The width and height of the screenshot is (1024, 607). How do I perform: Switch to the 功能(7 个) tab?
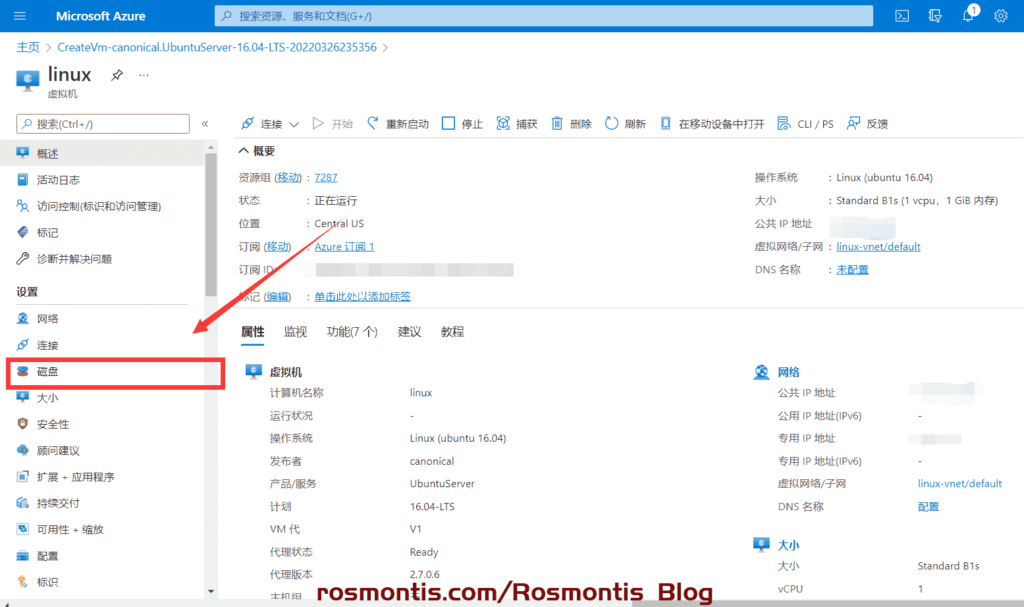coord(352,332)
